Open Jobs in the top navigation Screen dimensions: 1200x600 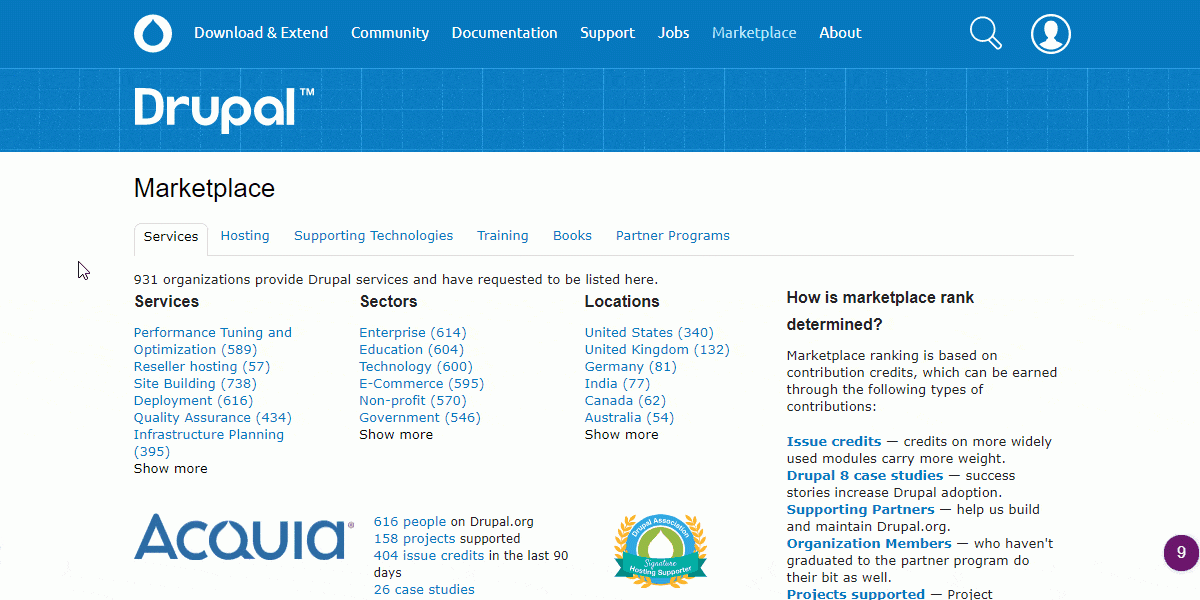tap(674, 33)
